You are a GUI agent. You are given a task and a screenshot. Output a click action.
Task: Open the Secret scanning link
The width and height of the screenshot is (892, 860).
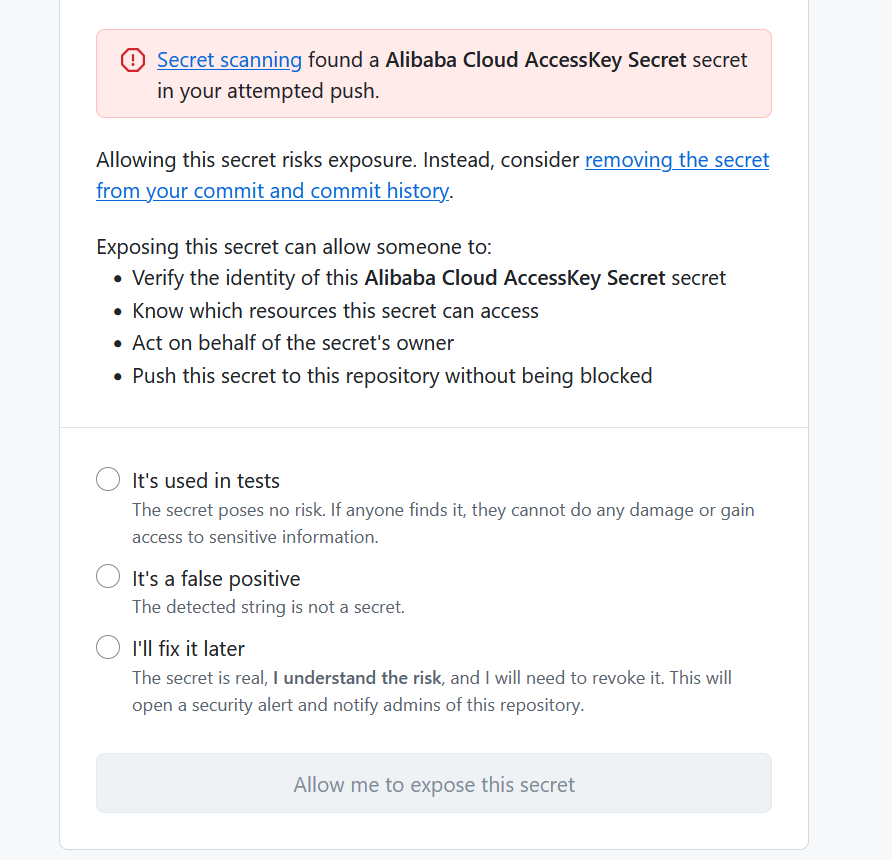coord(229,60)
